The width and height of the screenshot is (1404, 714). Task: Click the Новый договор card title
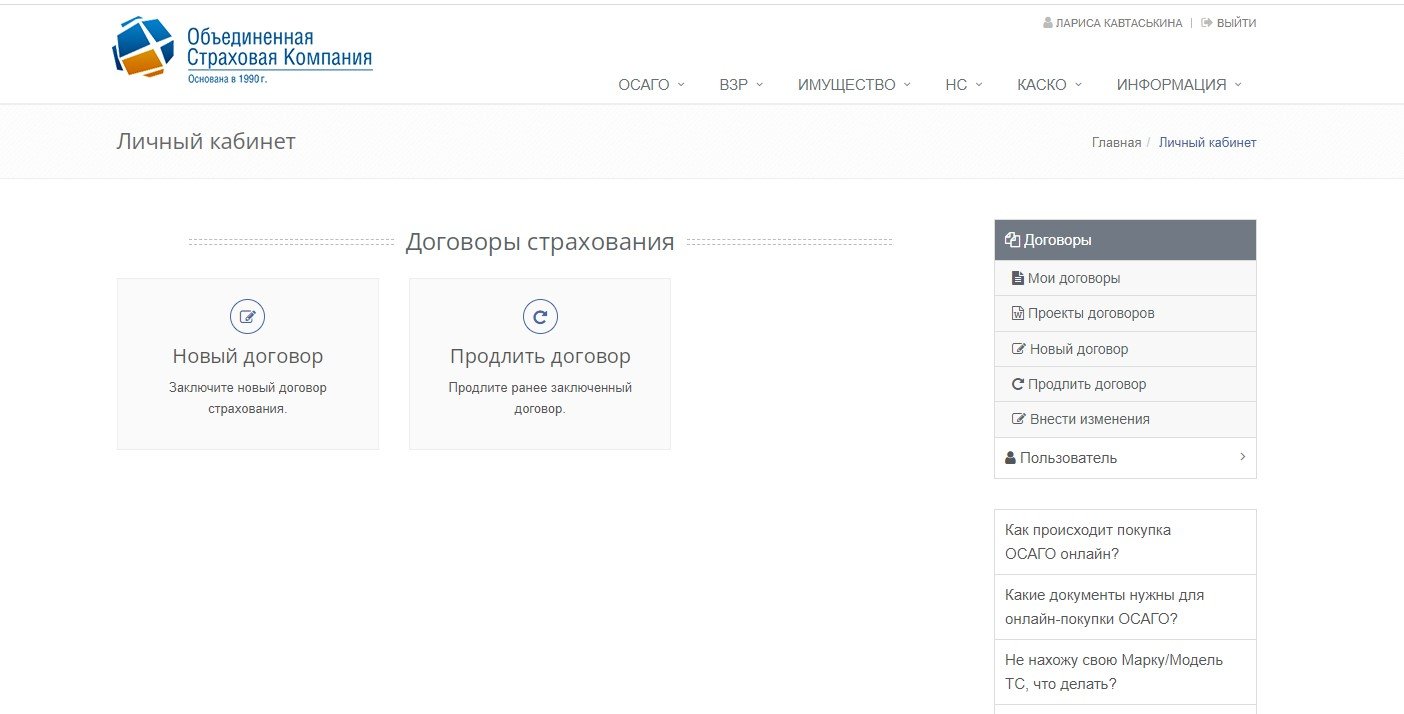tap(247, 357)
